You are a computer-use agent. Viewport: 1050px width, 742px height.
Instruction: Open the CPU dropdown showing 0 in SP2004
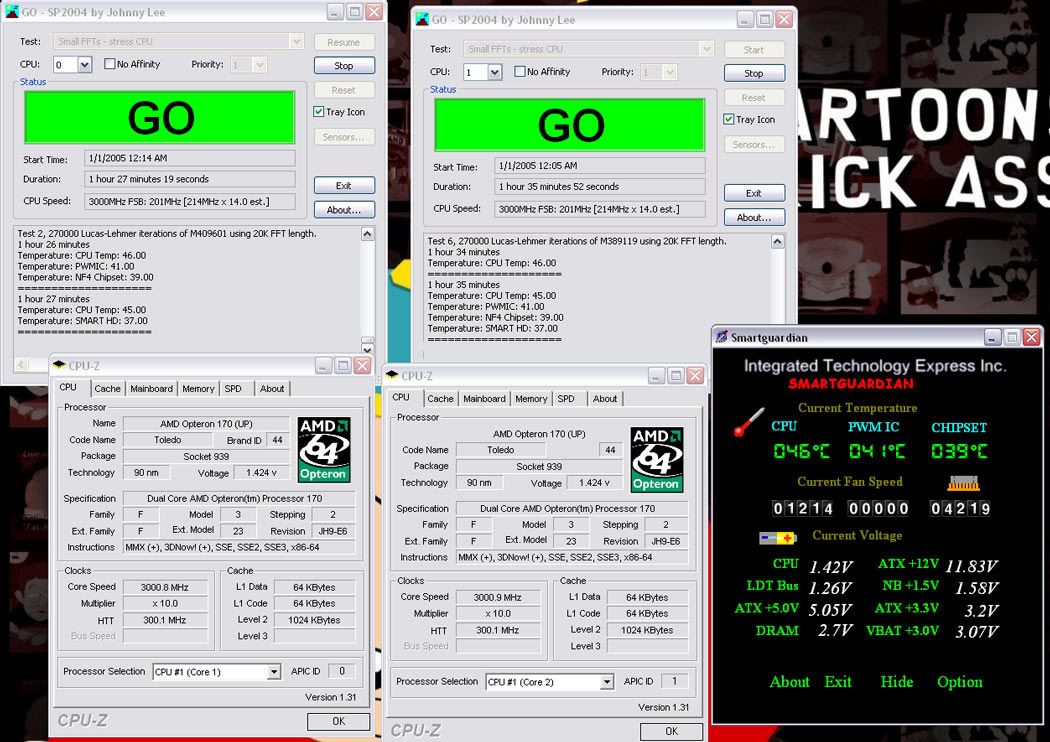84,65
